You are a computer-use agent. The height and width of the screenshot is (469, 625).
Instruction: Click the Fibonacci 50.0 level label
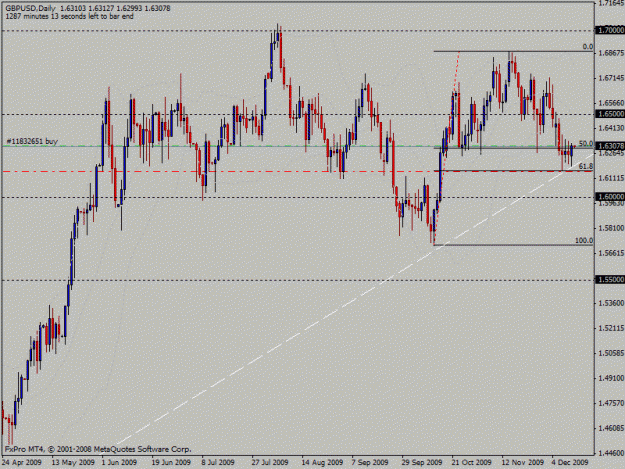(x=586, y=144)
